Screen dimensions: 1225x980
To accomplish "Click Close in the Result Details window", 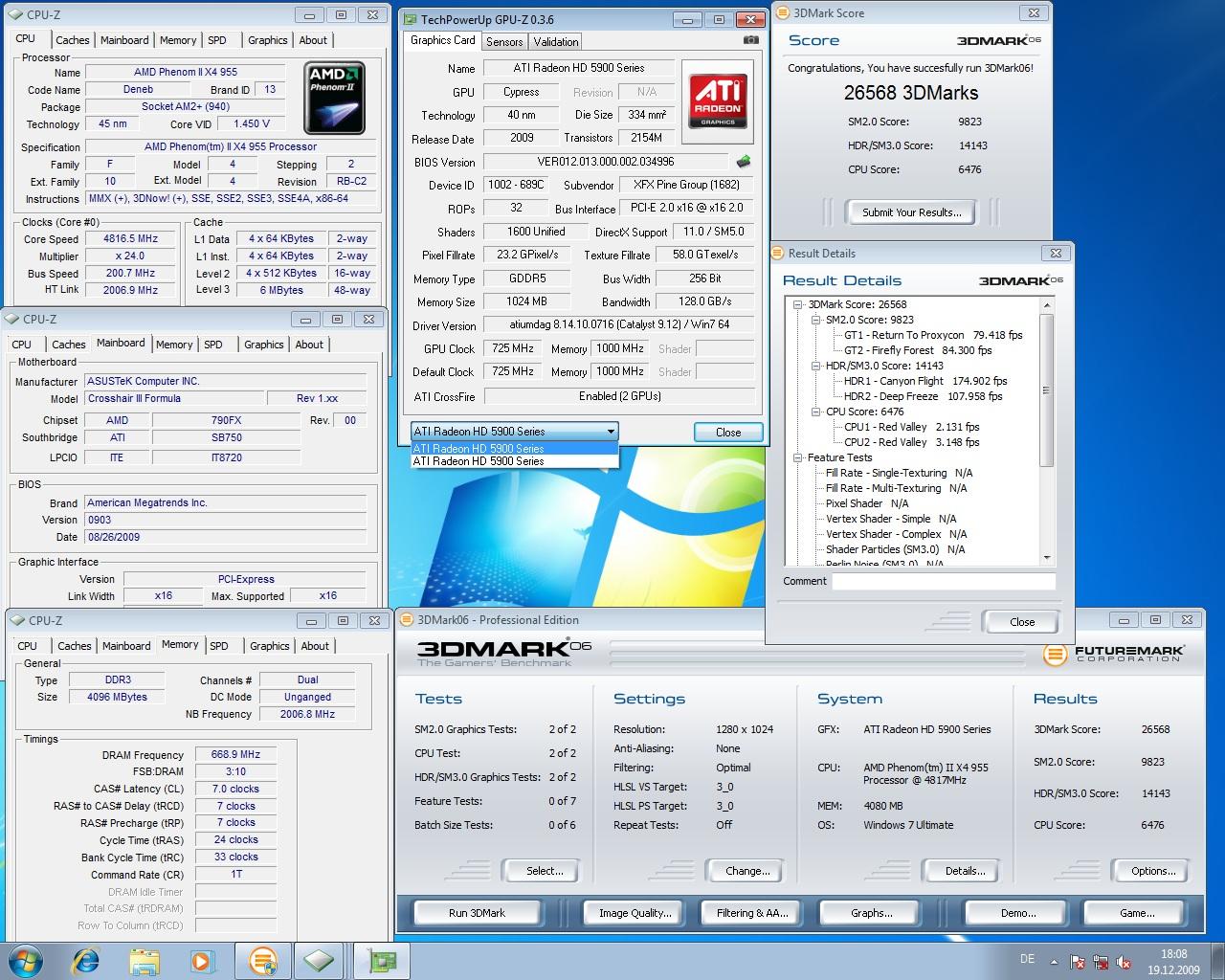I will click(x=1022, y=622).
